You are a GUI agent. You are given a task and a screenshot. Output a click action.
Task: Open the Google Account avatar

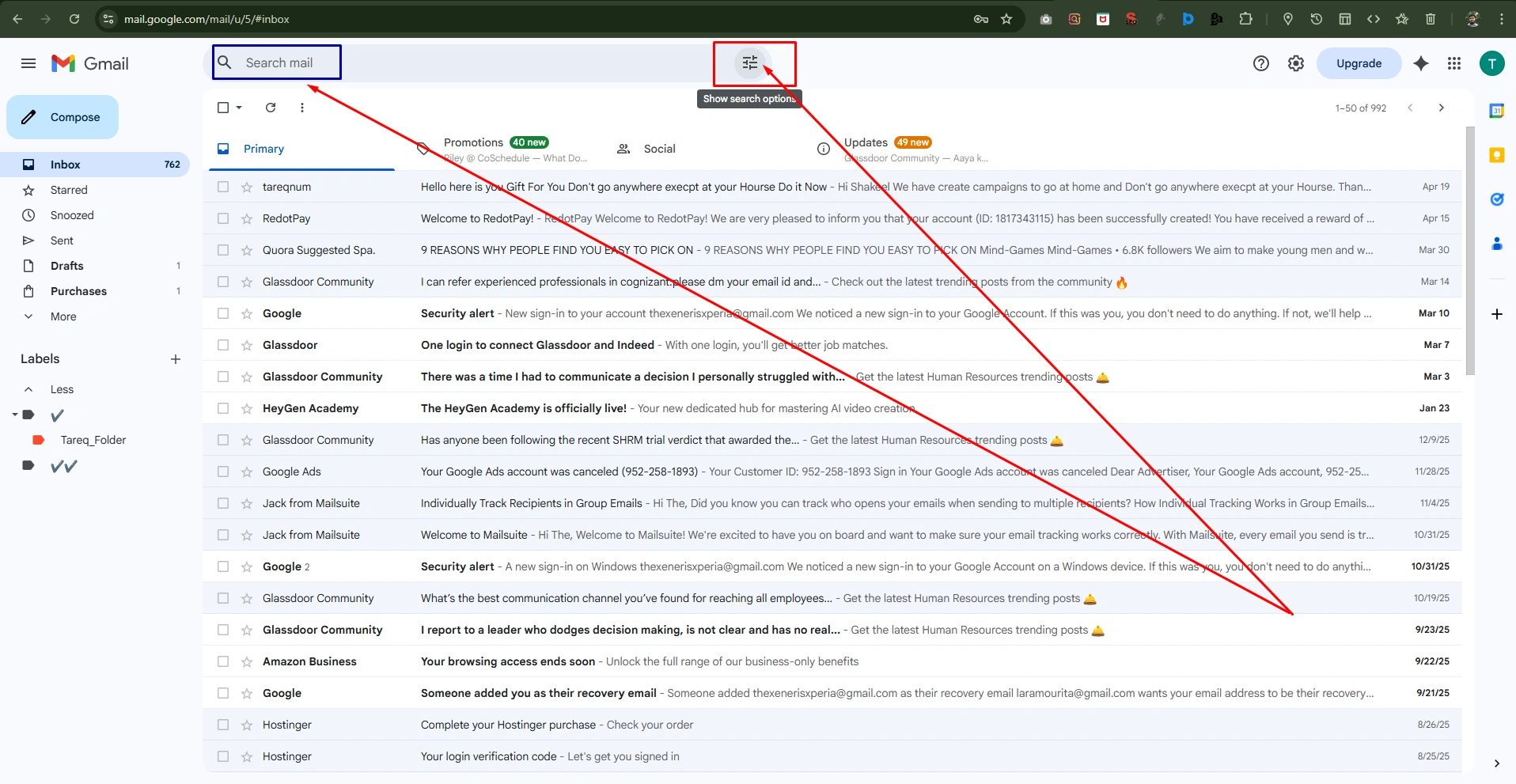pyautogui.click(x=1492, y=63)
